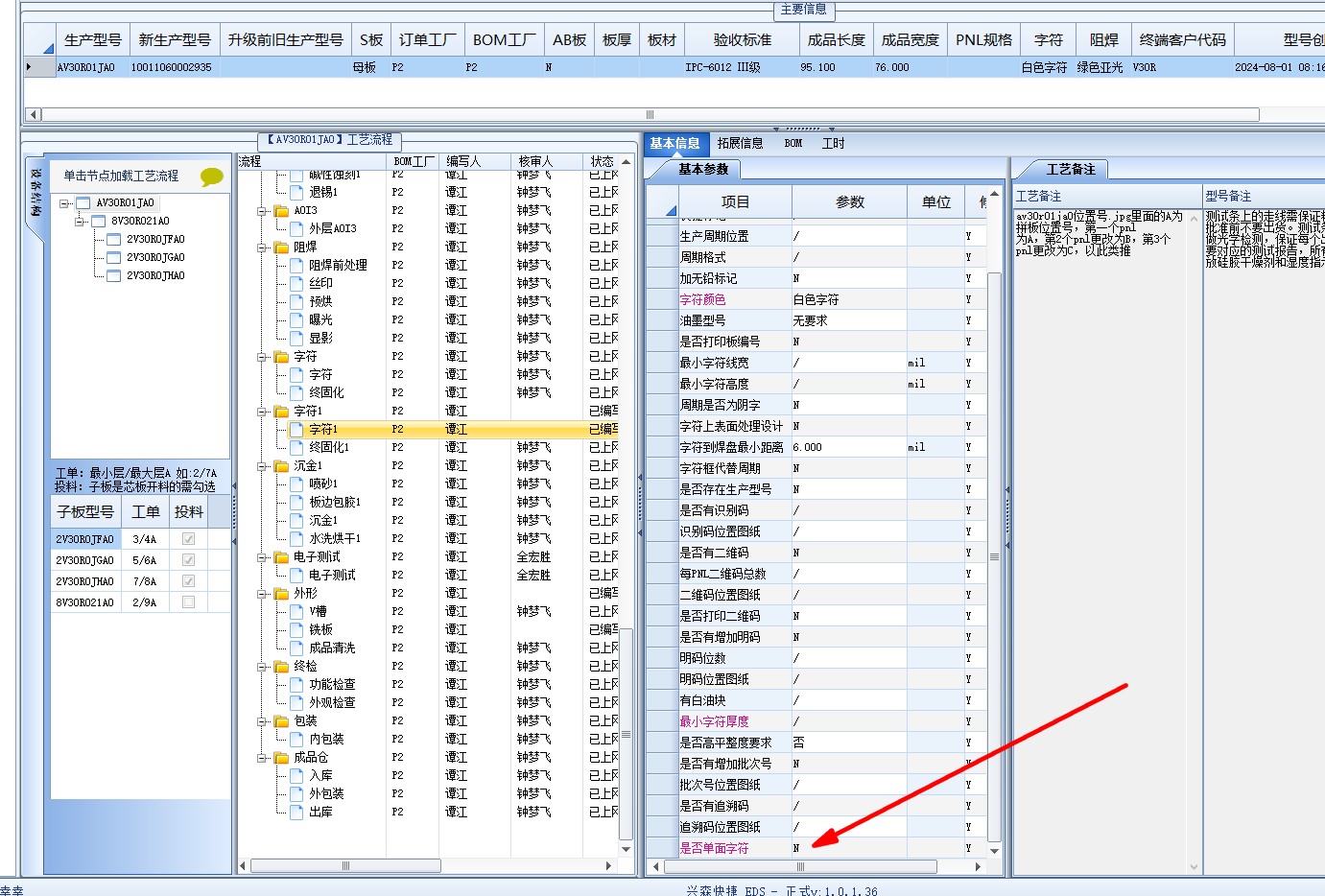Check 投料 checkbox in the 8V30R021A0 table row

pos(188,602)
